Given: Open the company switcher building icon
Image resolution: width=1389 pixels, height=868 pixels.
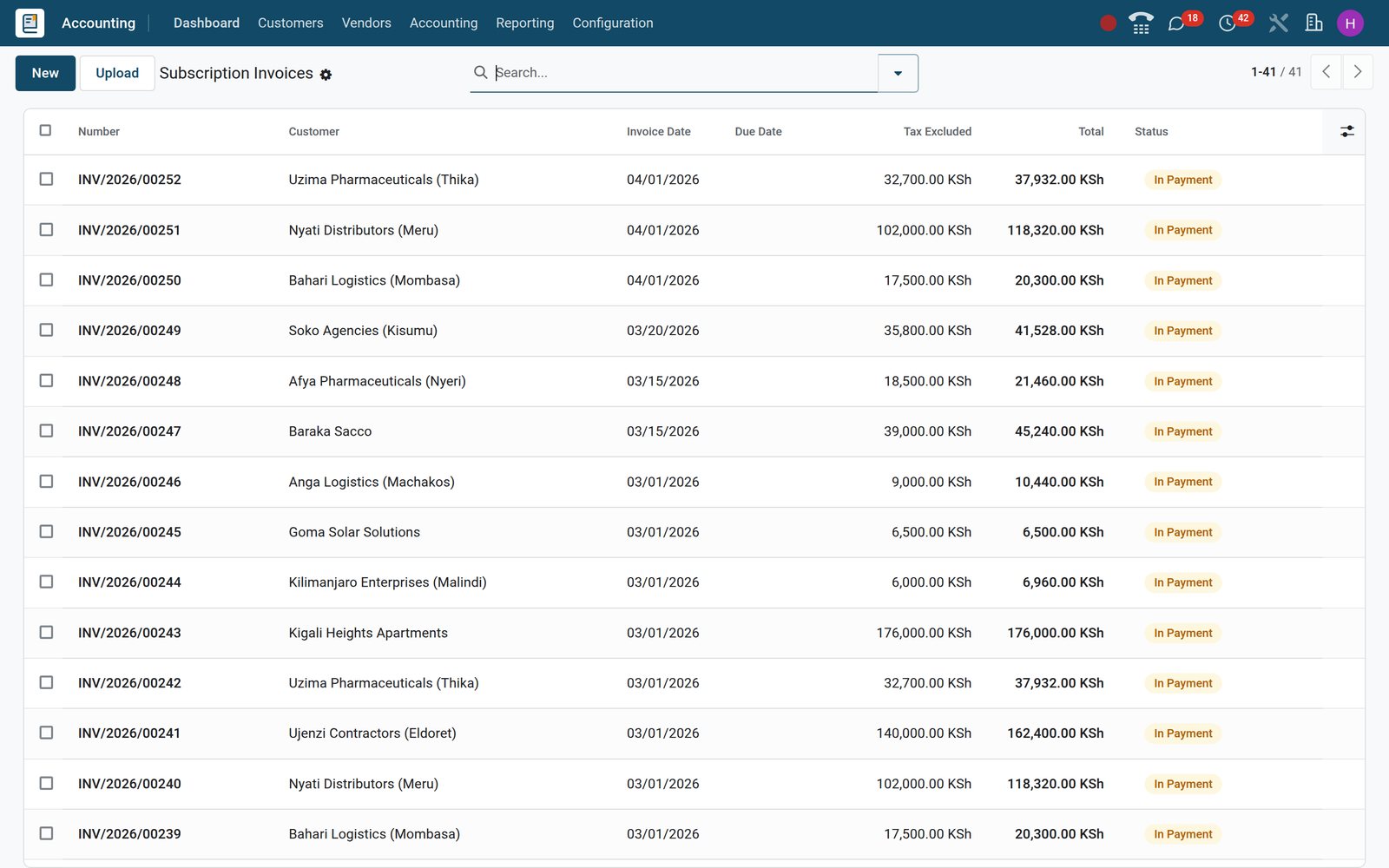Looking at the screenshot, I should [x=1314, y=23].
